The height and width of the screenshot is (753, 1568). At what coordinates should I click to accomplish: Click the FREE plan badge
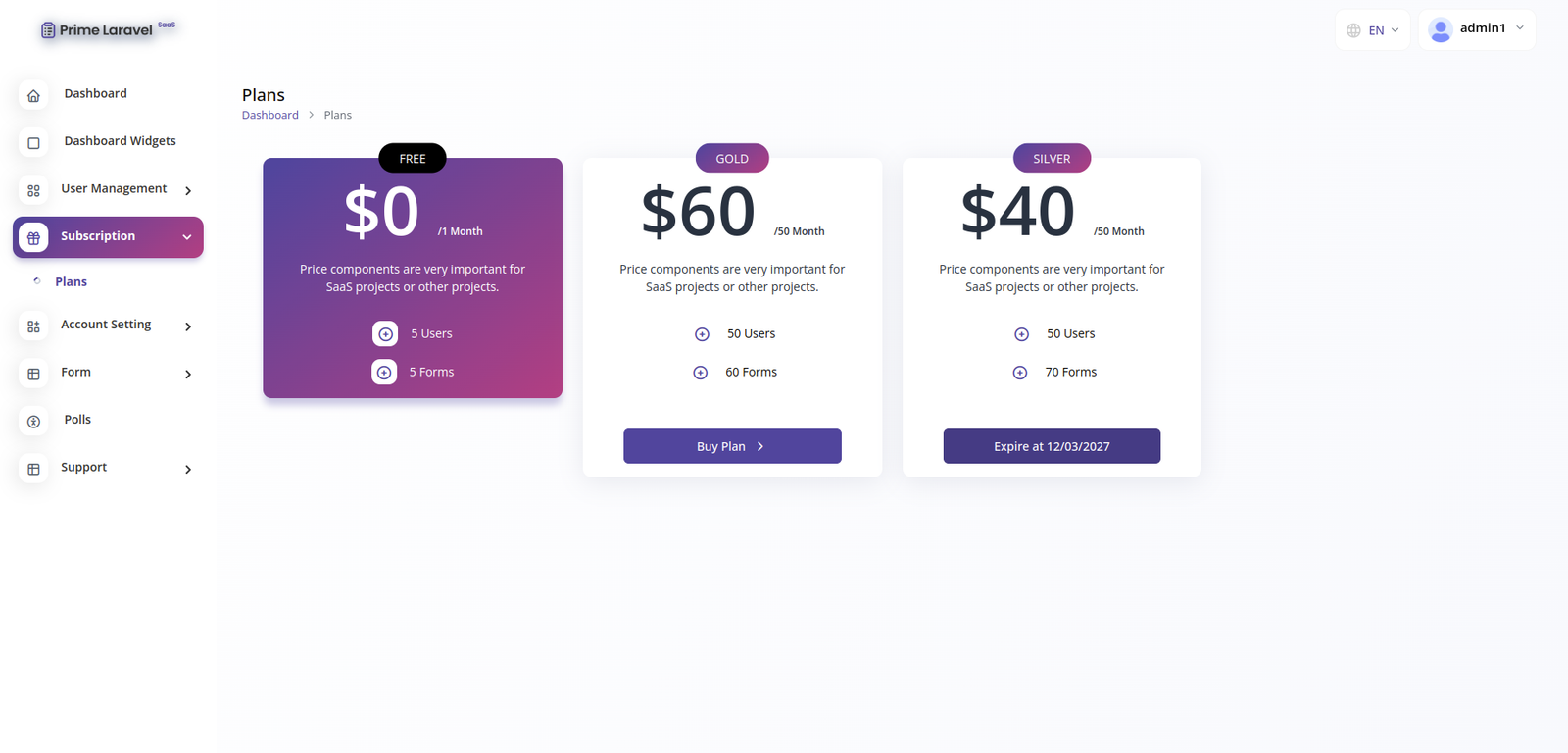(413, 158)
